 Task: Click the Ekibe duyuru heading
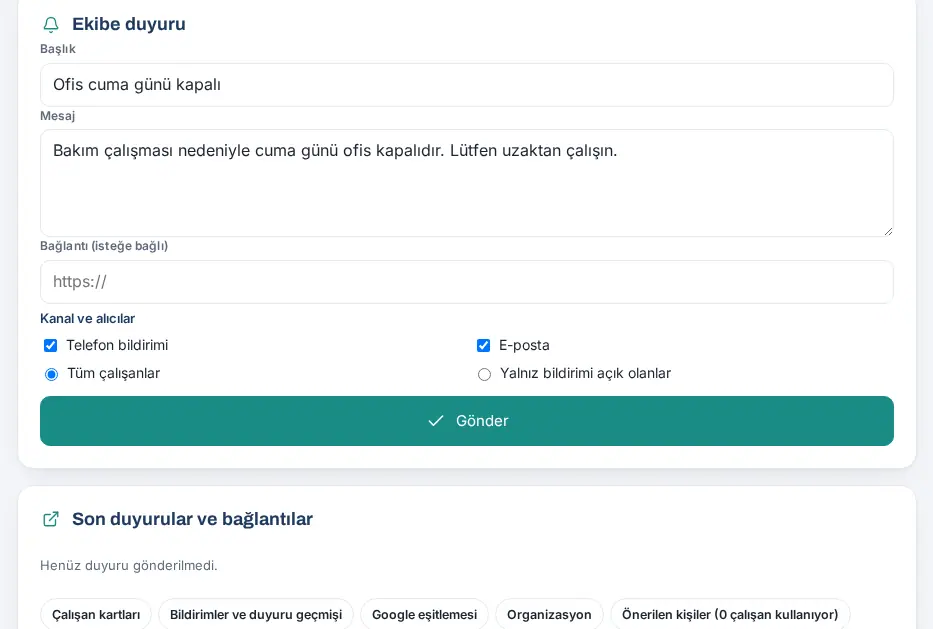pyautogui.click(x=129, y=24)
